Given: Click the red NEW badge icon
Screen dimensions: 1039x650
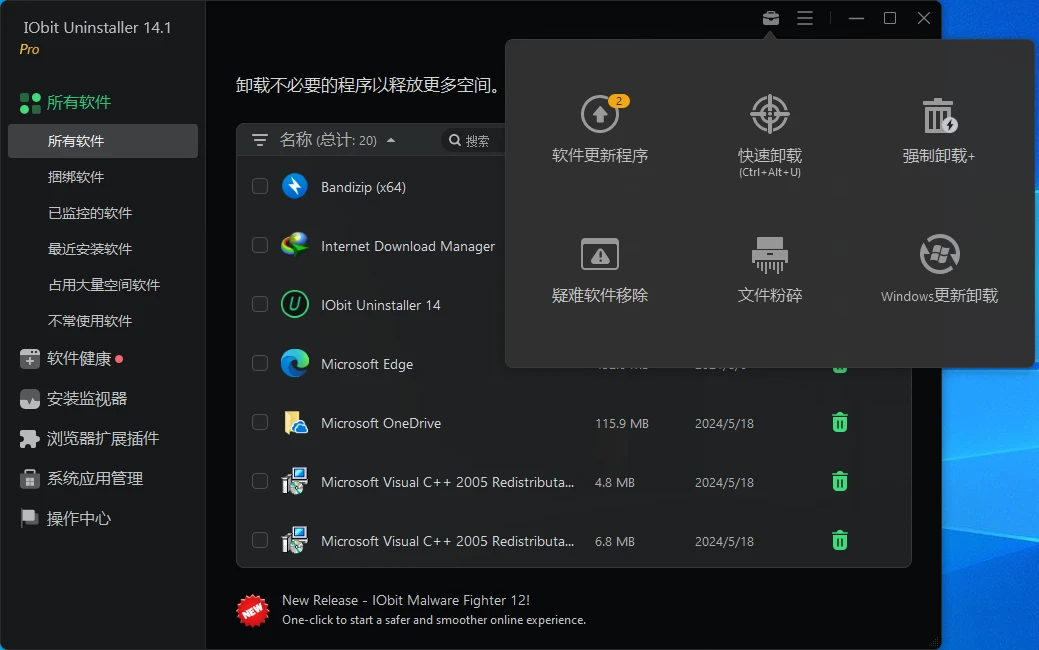Looking at the screenshot, I should (252, 610).
